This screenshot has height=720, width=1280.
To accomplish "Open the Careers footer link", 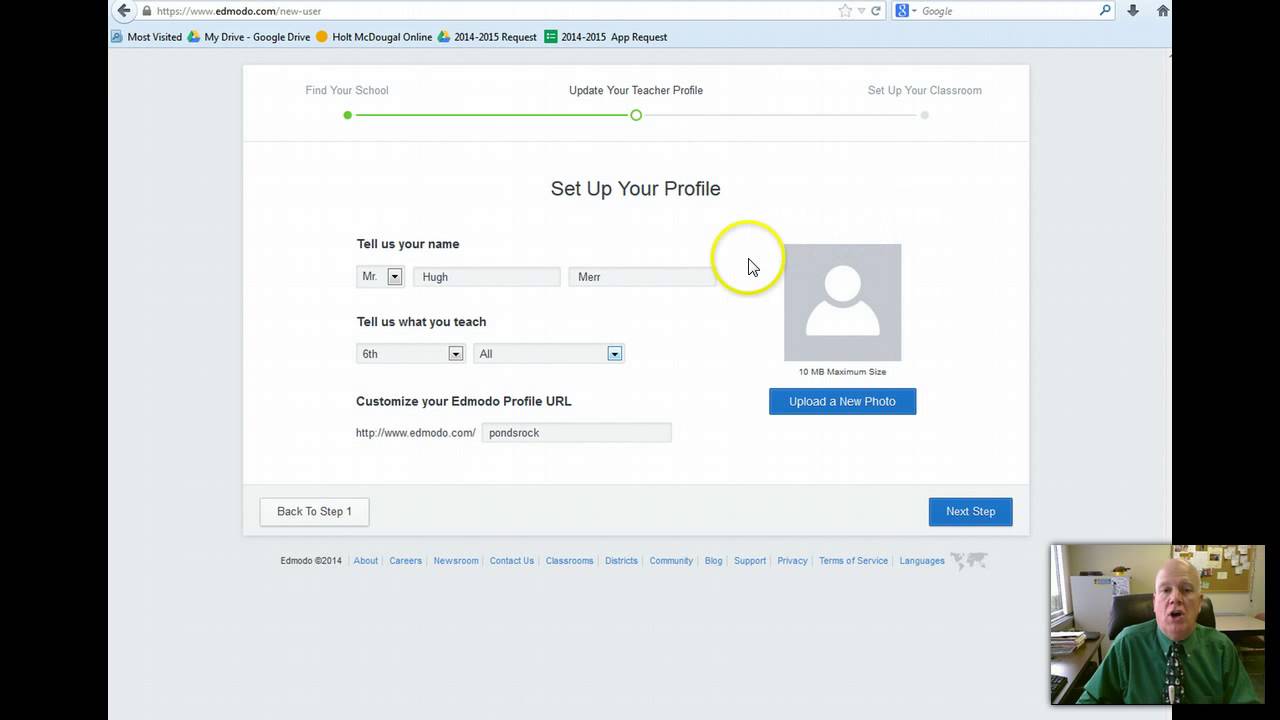I will tap(405, 561).
